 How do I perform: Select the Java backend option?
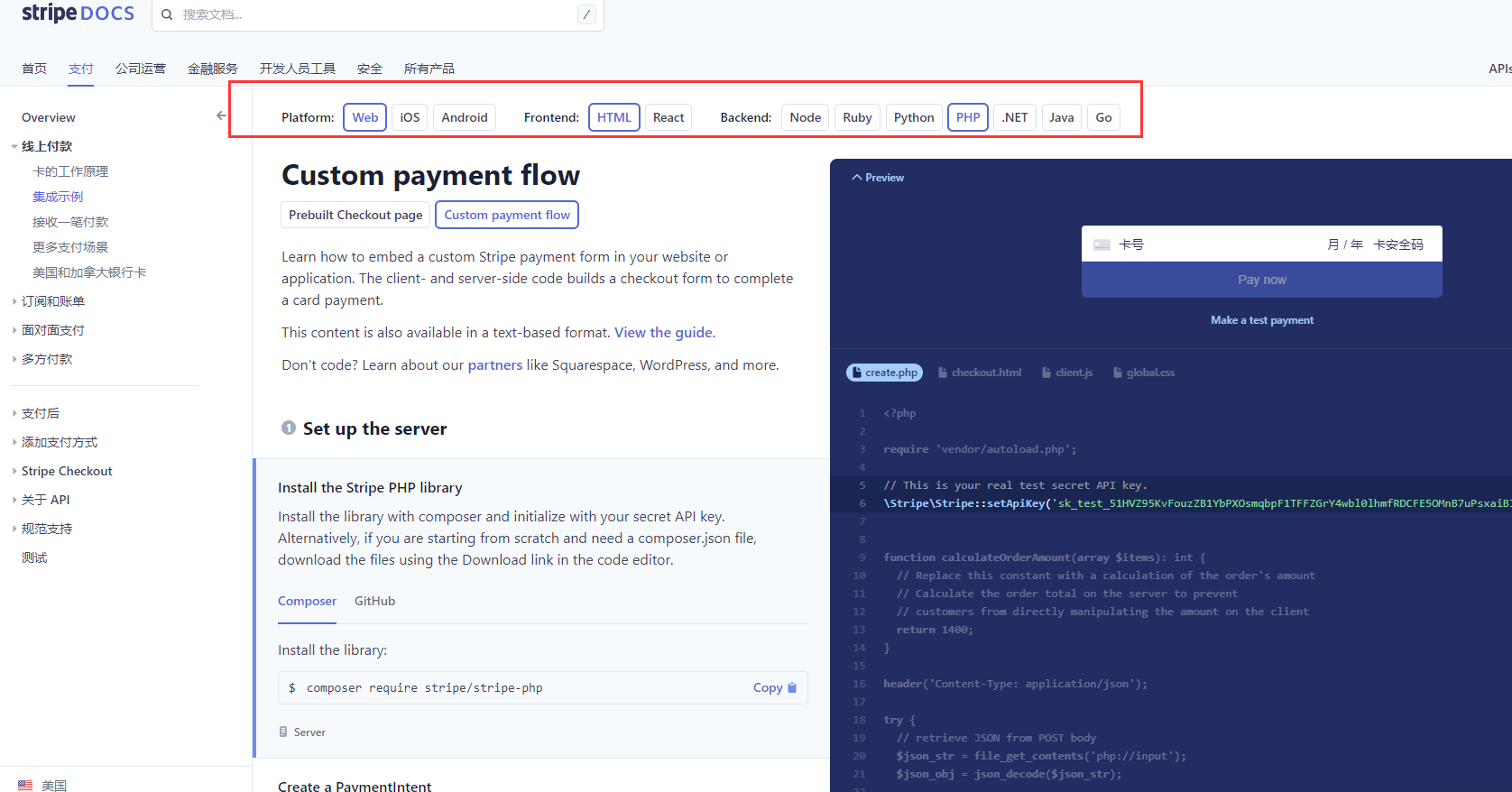(x=1062, y=117)
